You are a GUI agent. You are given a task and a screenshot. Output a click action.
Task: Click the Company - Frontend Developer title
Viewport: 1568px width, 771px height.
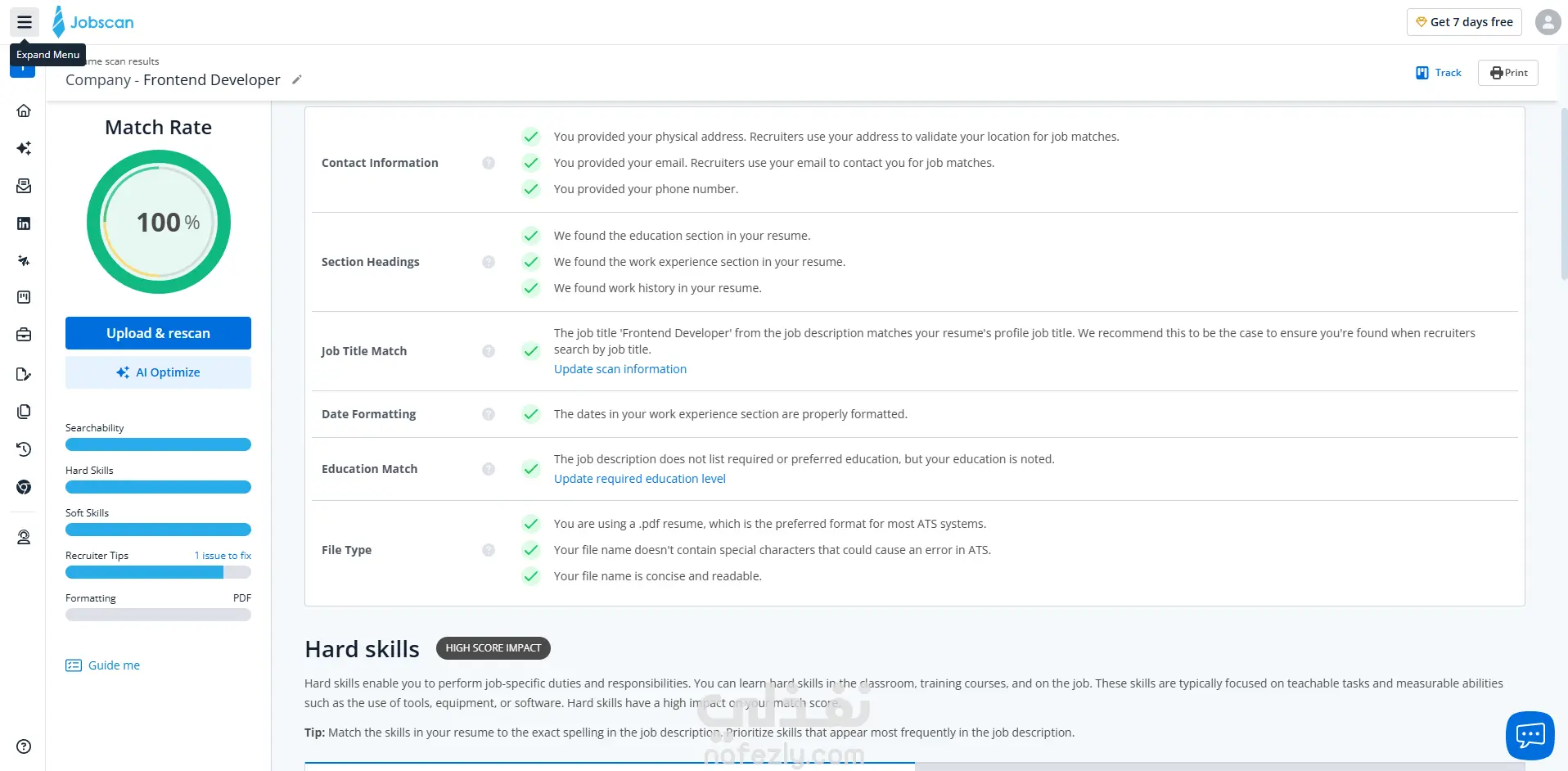point(173,79)
